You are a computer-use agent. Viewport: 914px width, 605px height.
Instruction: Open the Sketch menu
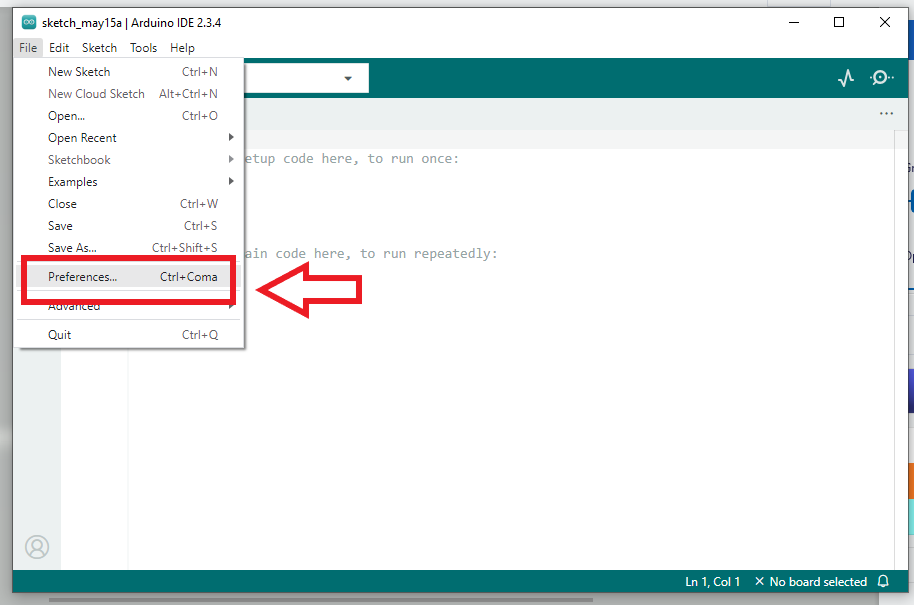tap(99, 48)
